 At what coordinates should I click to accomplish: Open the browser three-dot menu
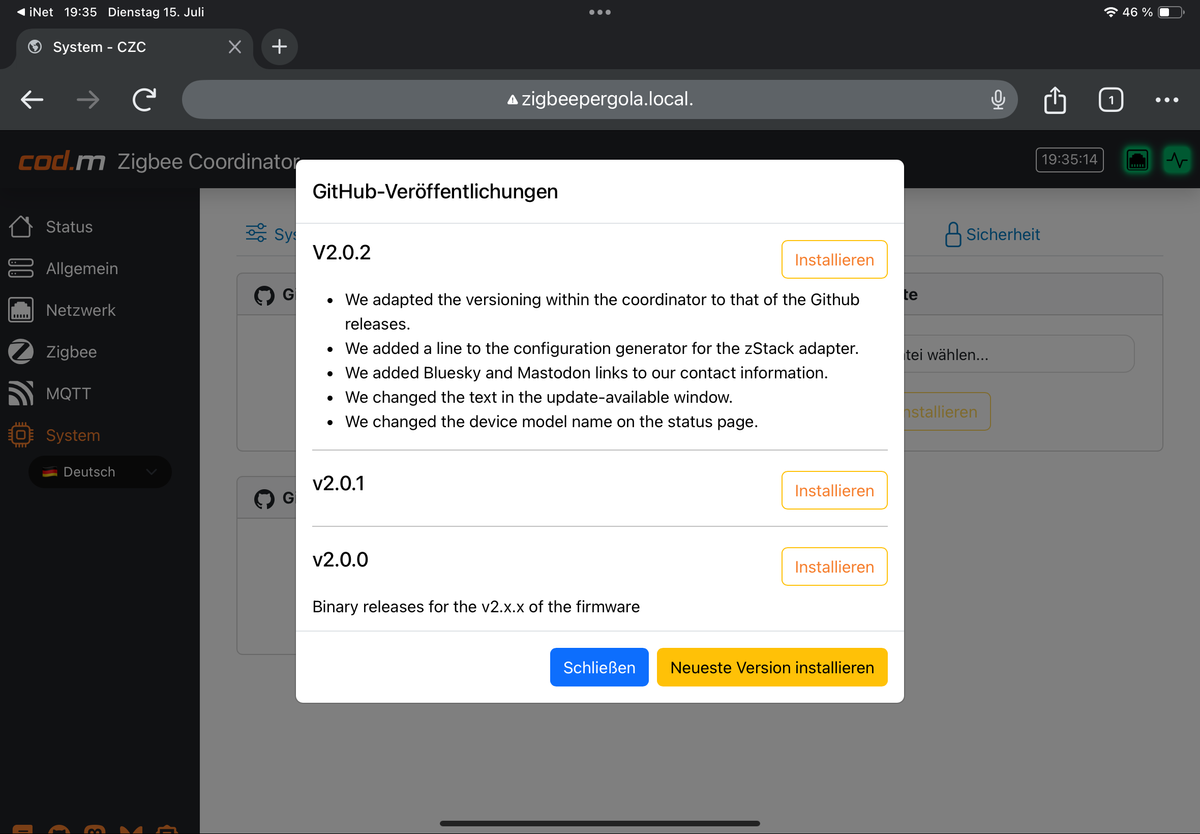coord(1166,99)
